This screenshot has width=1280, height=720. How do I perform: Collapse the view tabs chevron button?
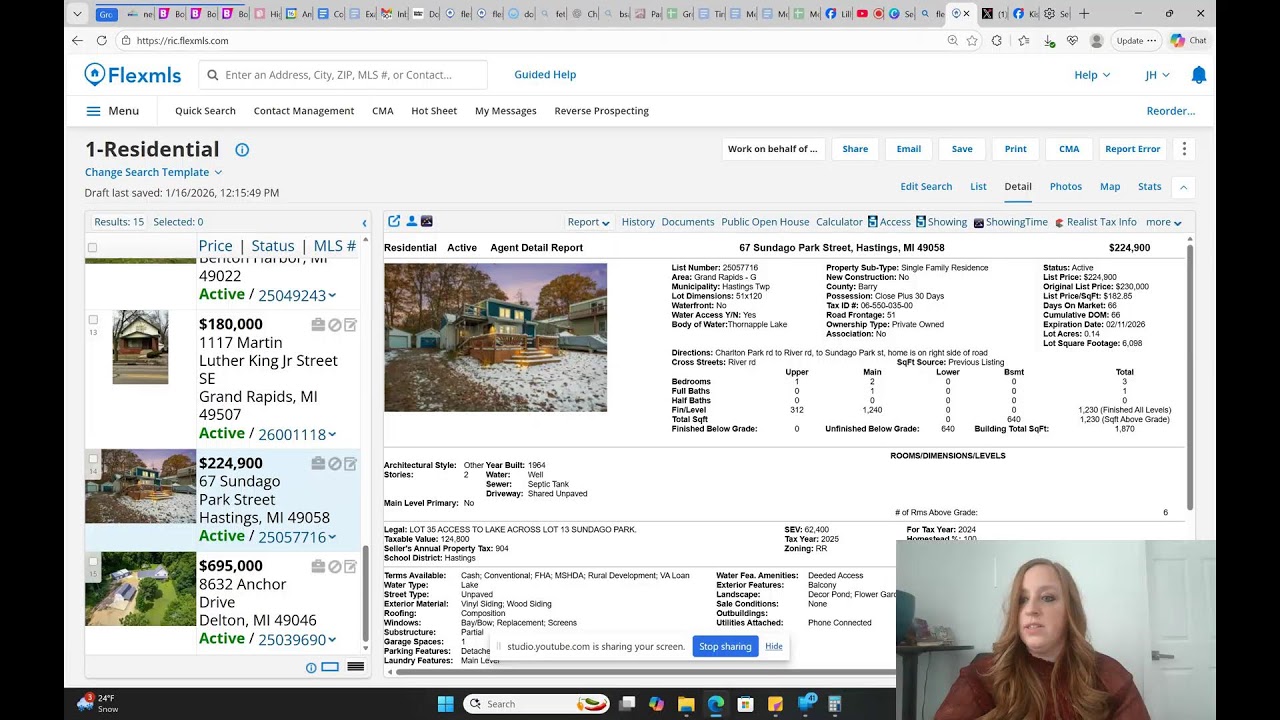1183,187
